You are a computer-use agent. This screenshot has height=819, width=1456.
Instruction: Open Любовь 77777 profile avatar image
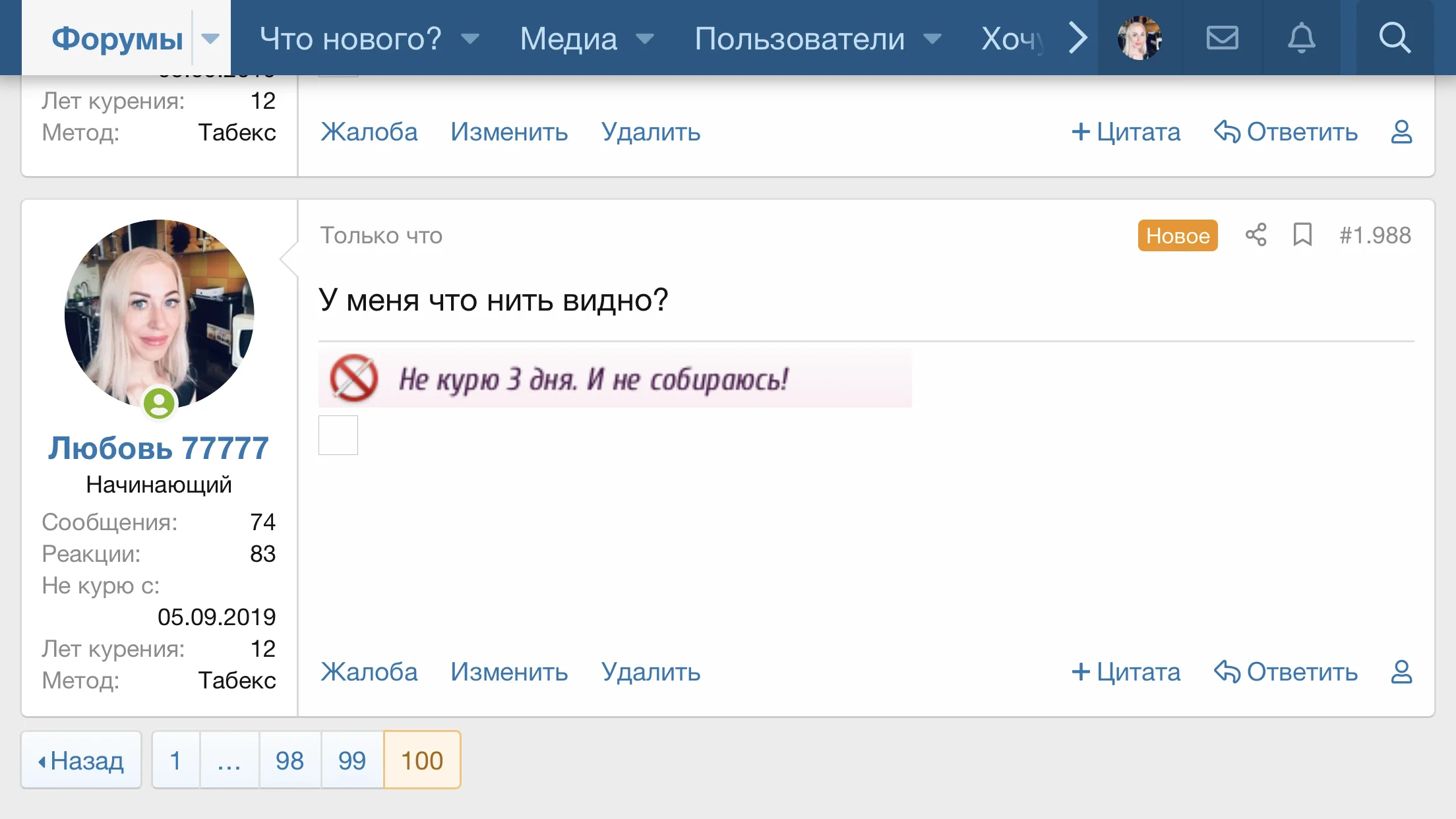point(159,314)
